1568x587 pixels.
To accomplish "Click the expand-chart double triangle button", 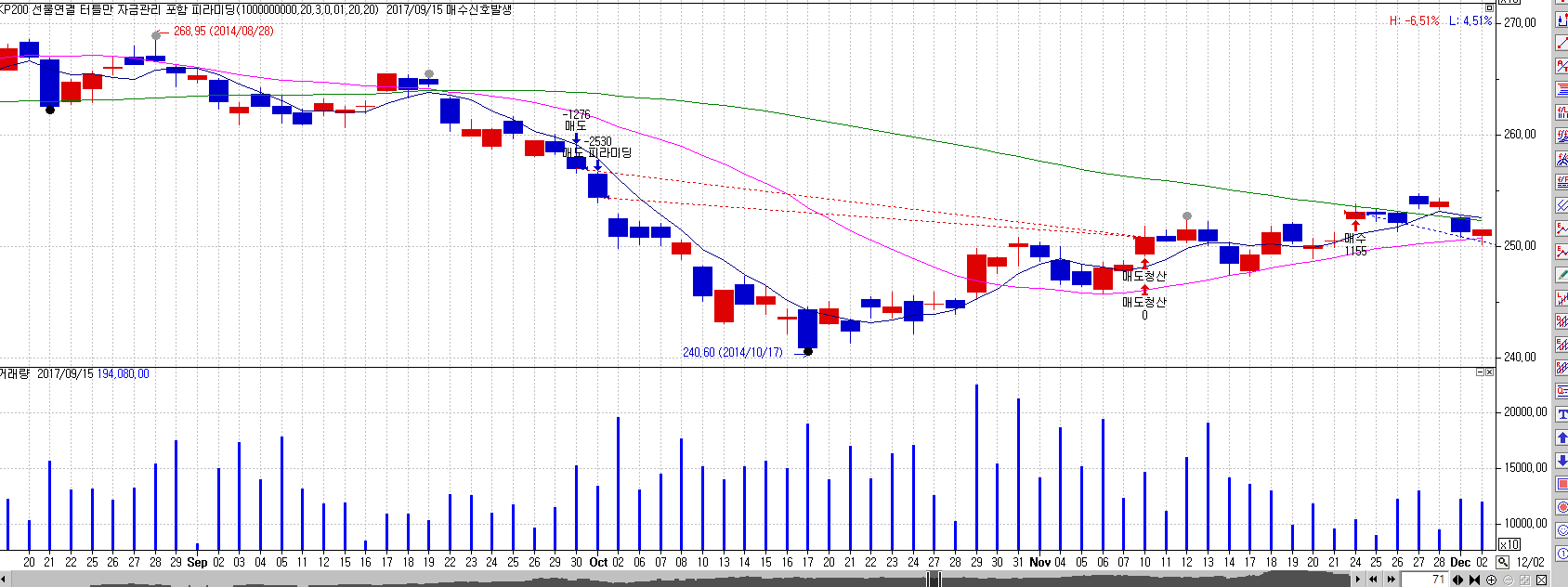I will click(1457, 580).
